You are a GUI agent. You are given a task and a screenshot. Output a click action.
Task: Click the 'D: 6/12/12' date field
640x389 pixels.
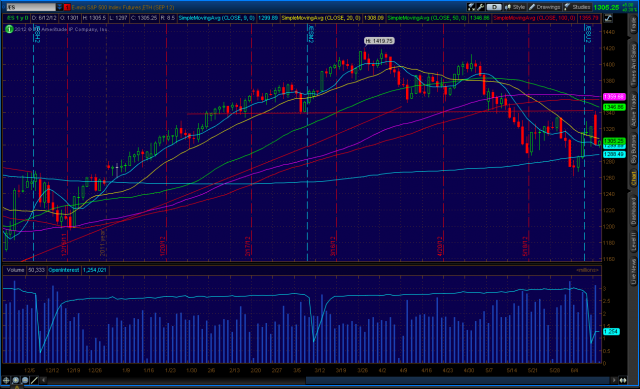pos(44,18)
